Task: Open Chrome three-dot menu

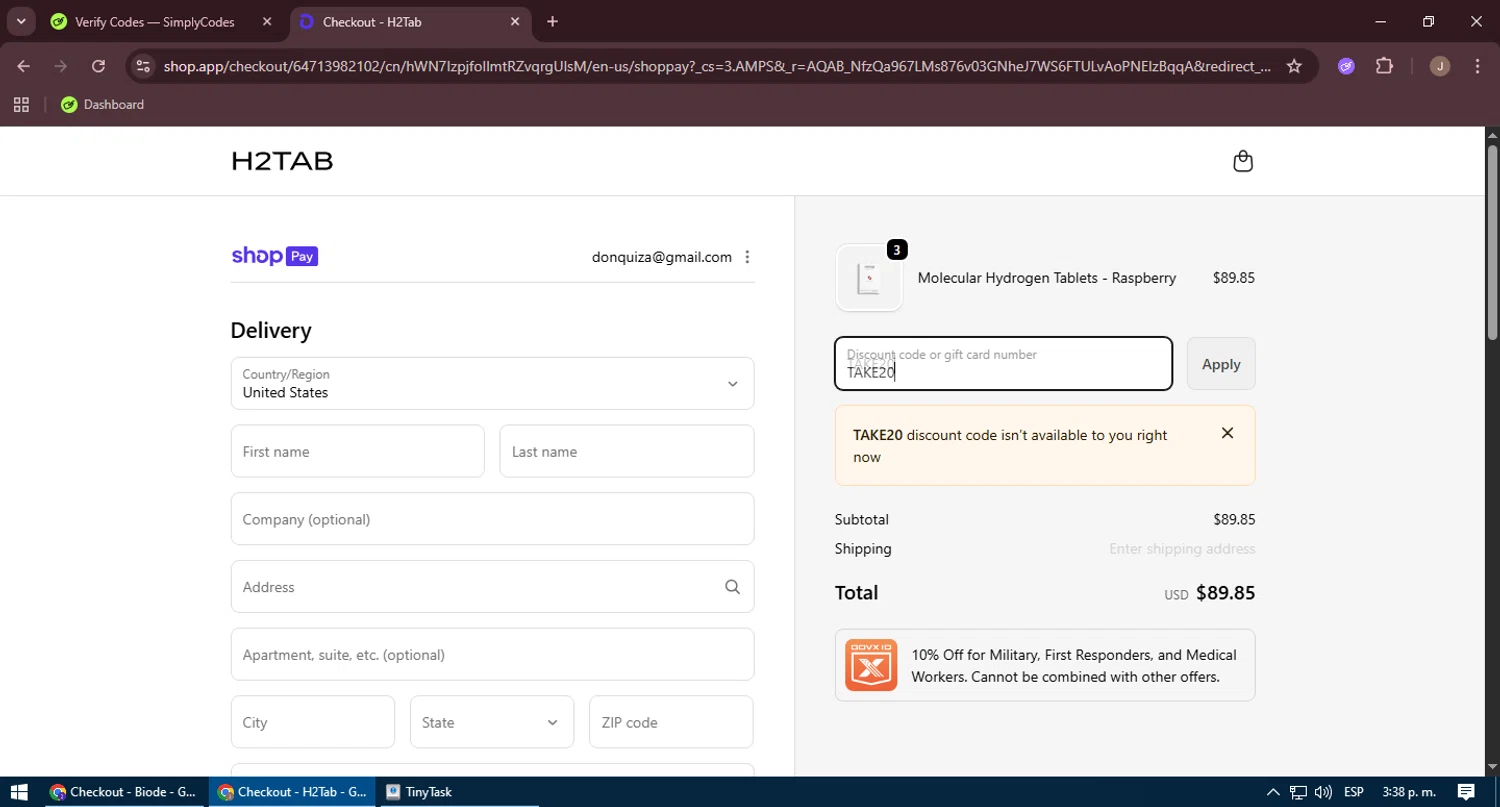Action: tap(1478, 66)
